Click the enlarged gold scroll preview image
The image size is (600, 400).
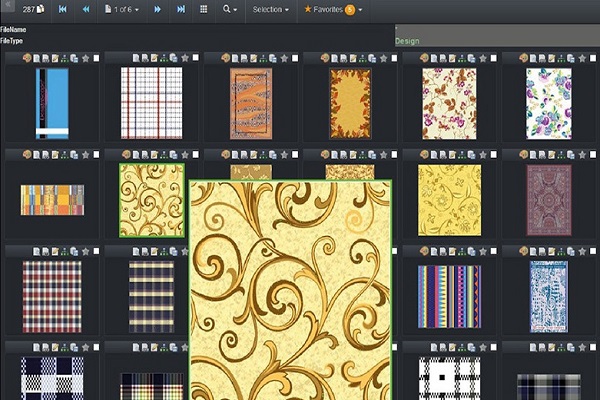pos(290,290)
